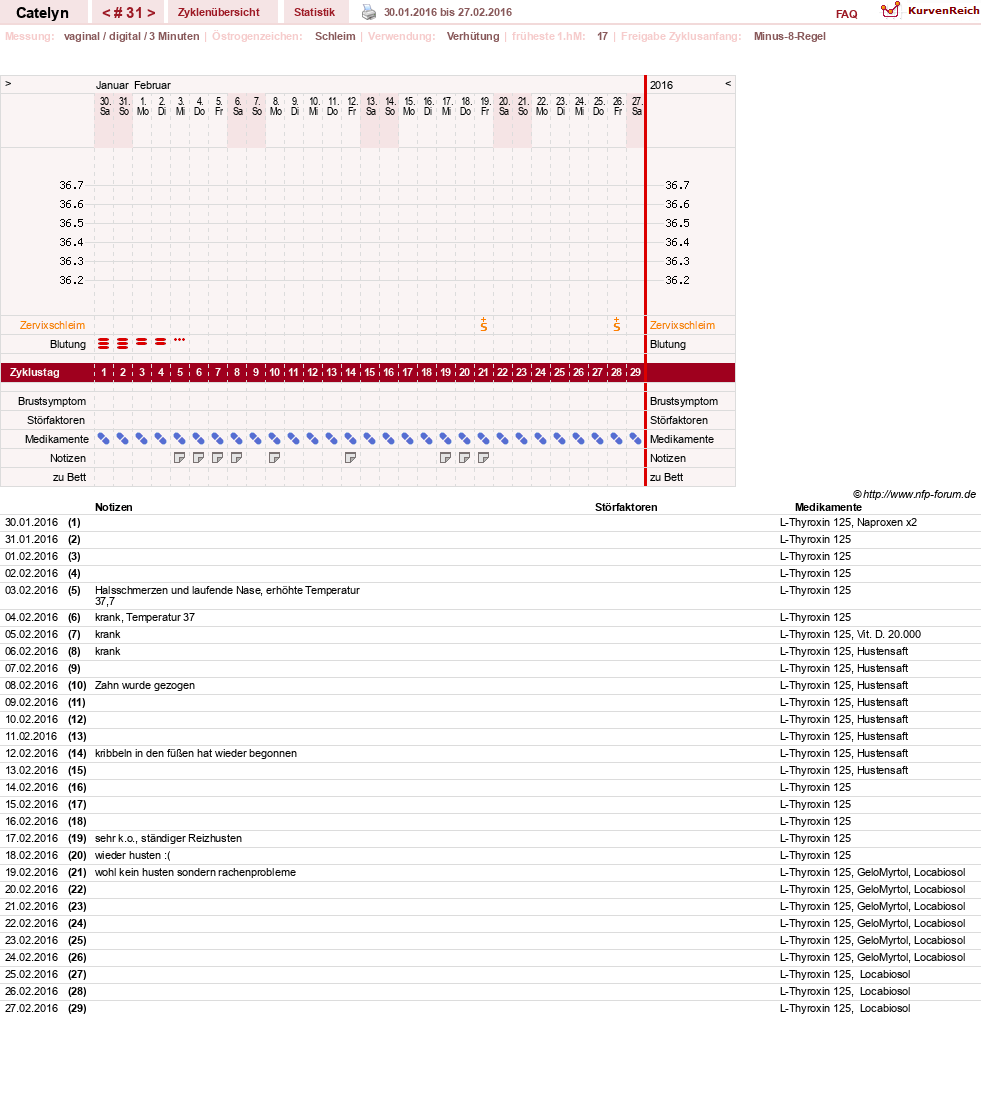Select the Catelyn user tab
981x1120 pixels.
click(x=42, y=13)
